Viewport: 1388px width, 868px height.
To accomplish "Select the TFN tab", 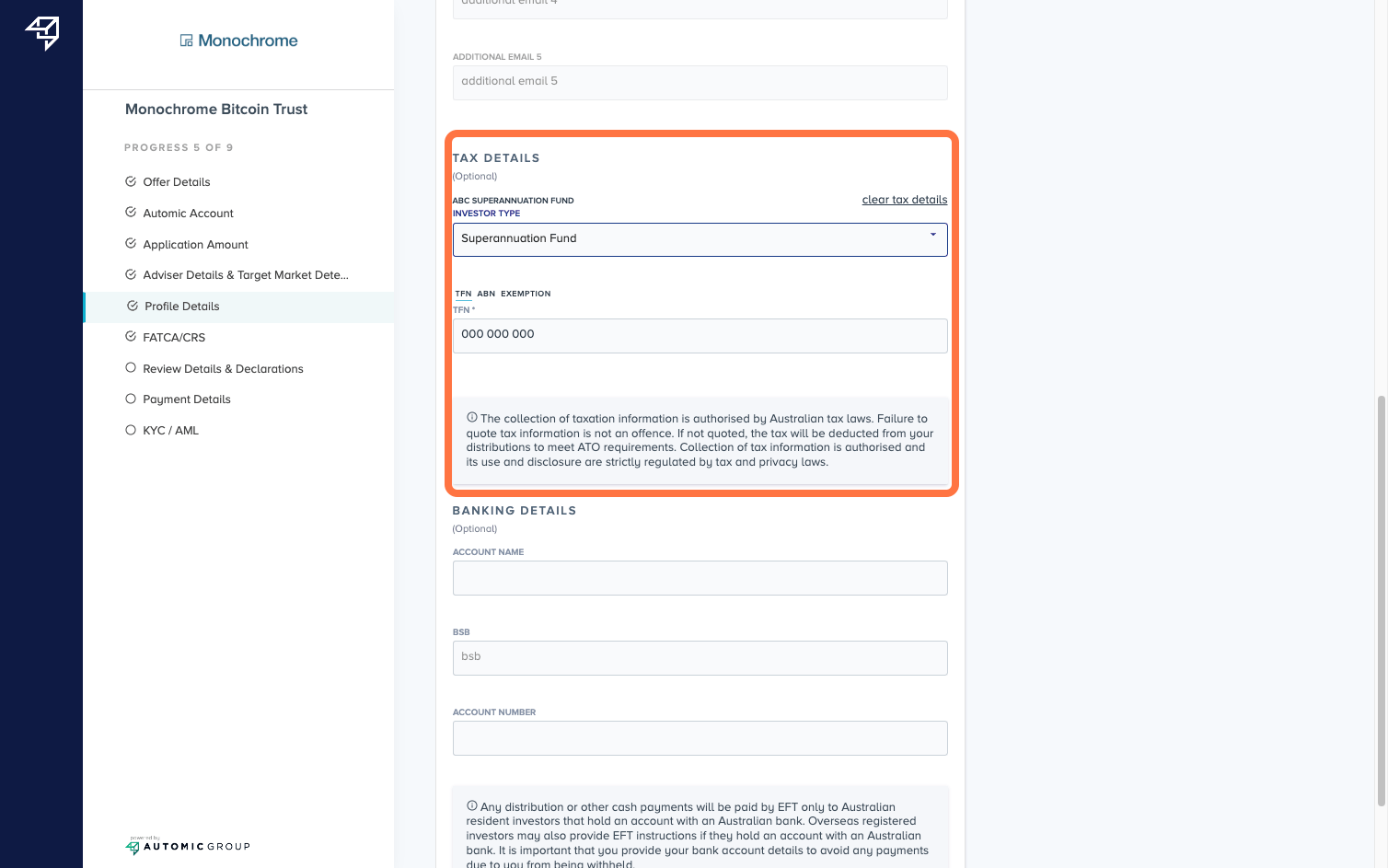I will coord(463,294).
